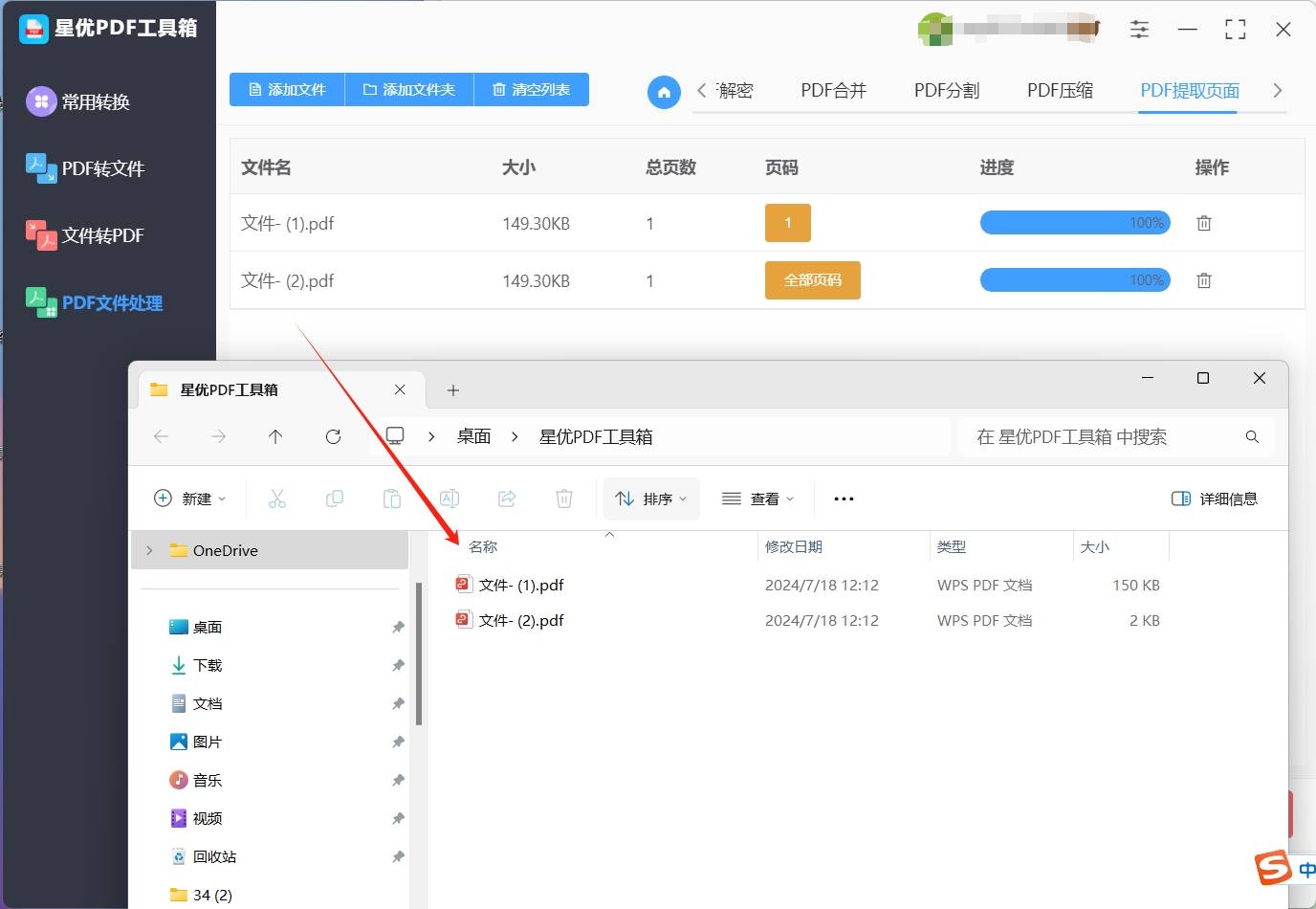This screenshot has height=909, width=1316.
Task: Open the 新建 dropdown menu
Action: click(x=190, y=499)
